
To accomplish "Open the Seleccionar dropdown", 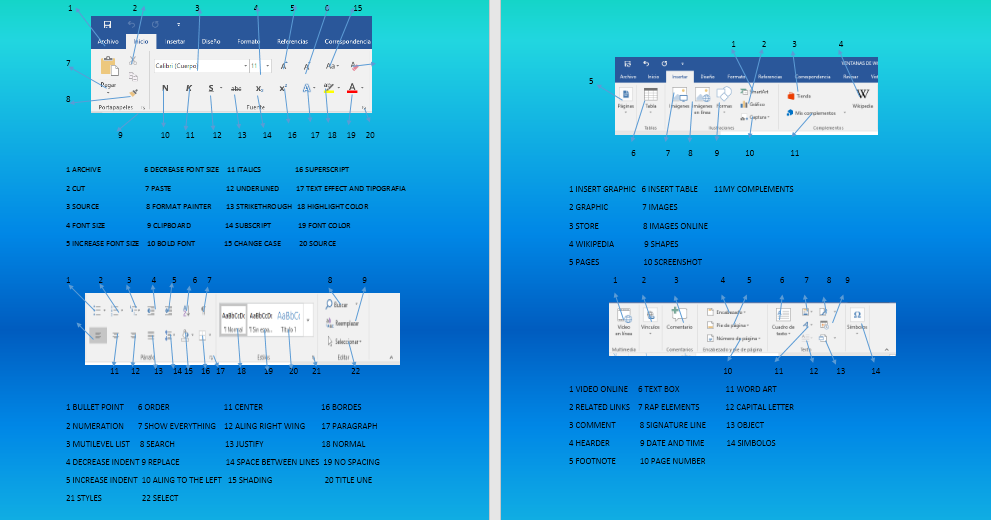I will [x=344, y=342].
